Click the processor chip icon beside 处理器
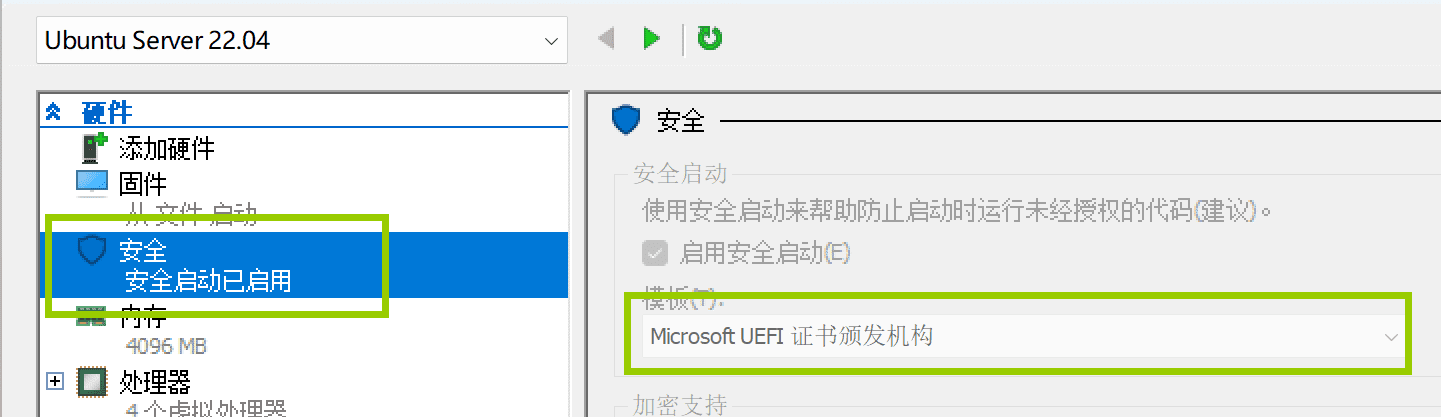Viewport: 1441px width, 417px height. click(92, 382)
